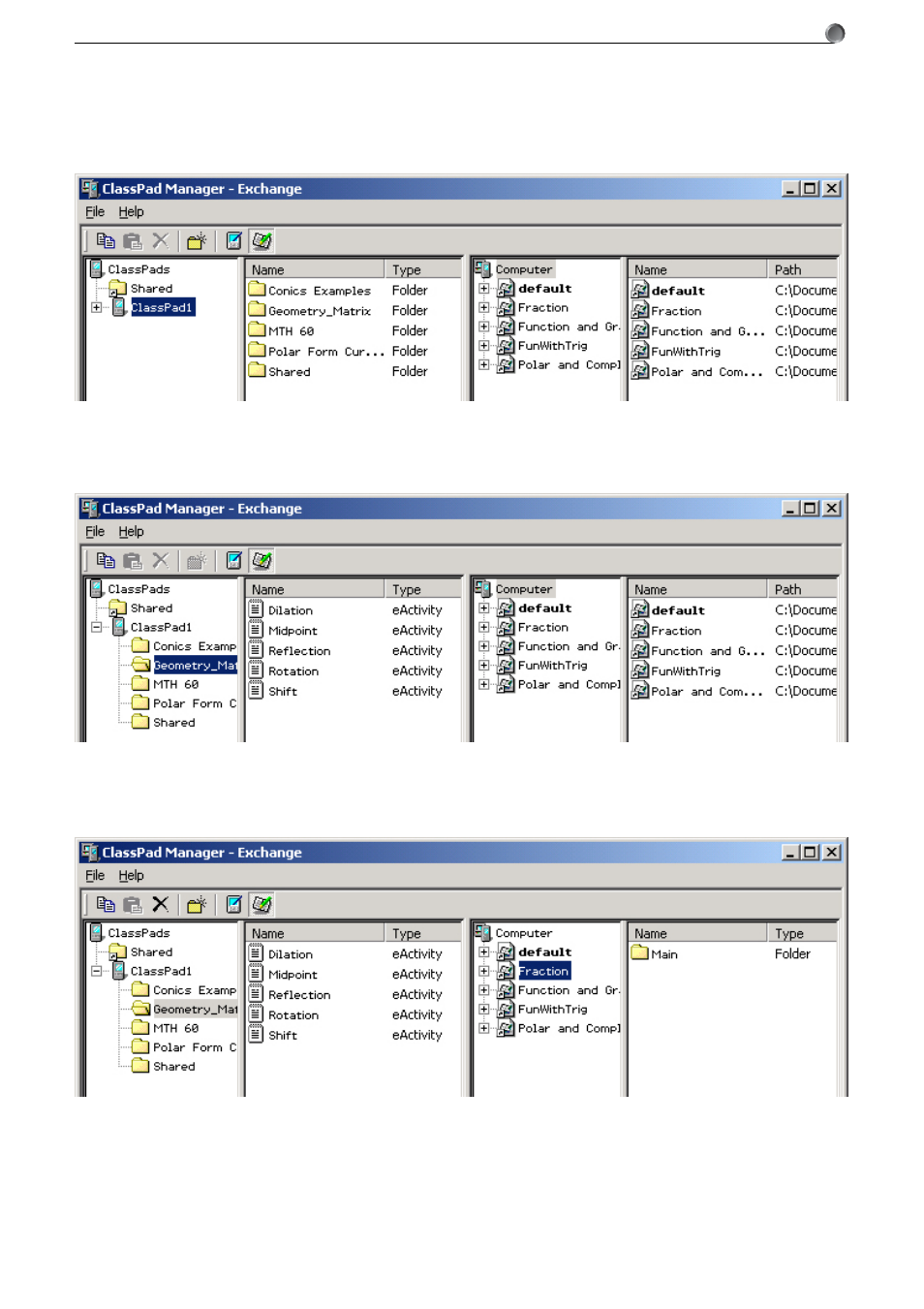Expand Function and Gr node in bottom window
This screenshot has width=924, height=1309.
click(483, 990)
